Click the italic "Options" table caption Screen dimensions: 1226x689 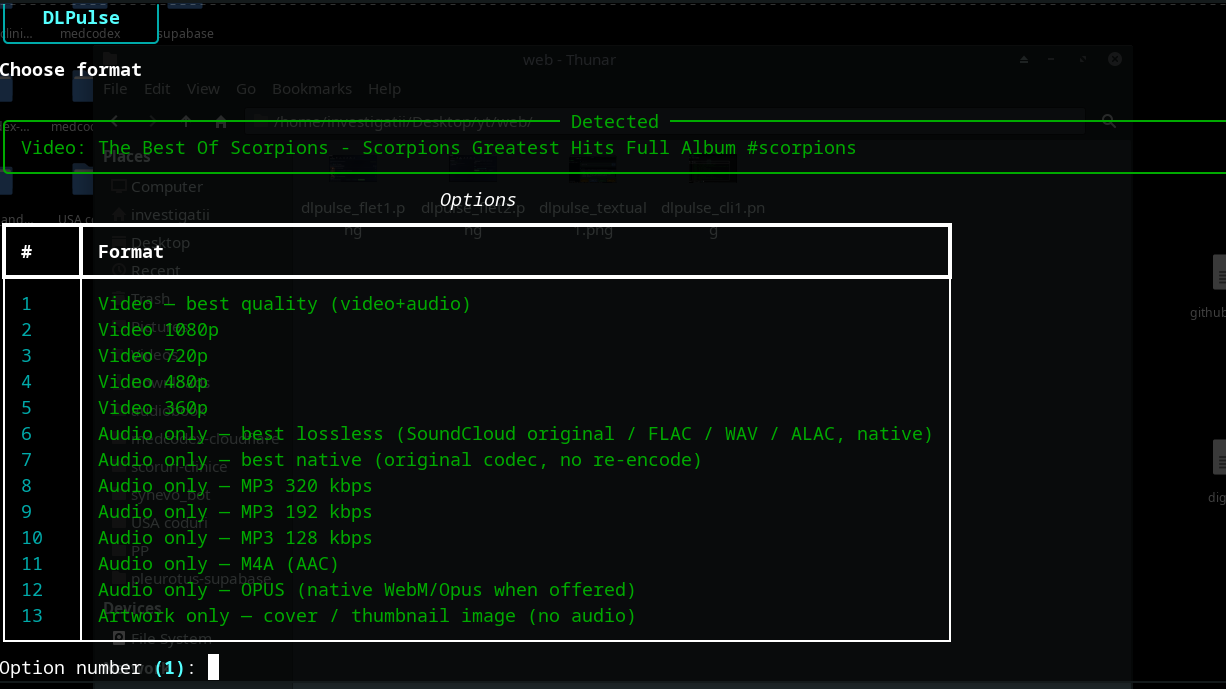tap(478, 200)
